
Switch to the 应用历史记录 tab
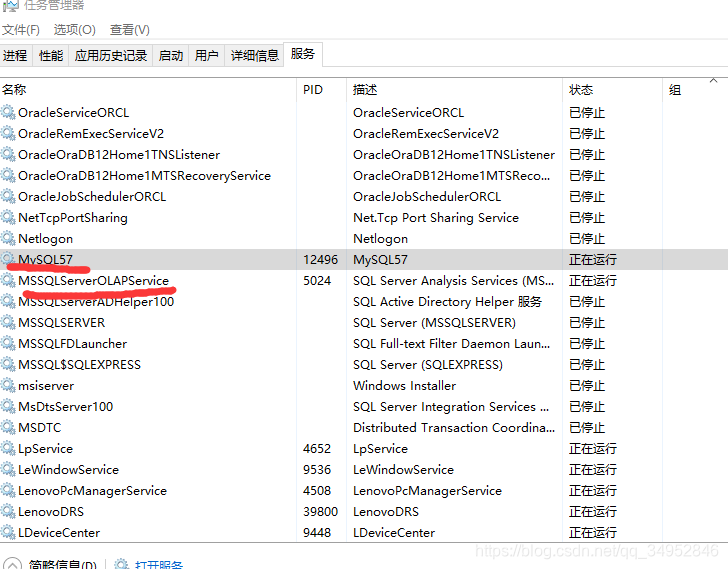click(x=110, y=56)
